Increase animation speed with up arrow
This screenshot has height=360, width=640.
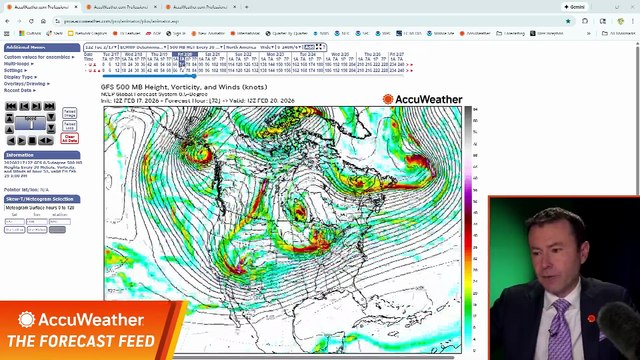click(x=9, y=129)
